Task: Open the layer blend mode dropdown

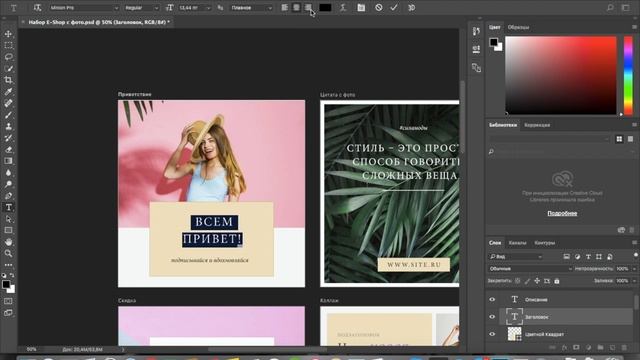Action: point(530,269)
